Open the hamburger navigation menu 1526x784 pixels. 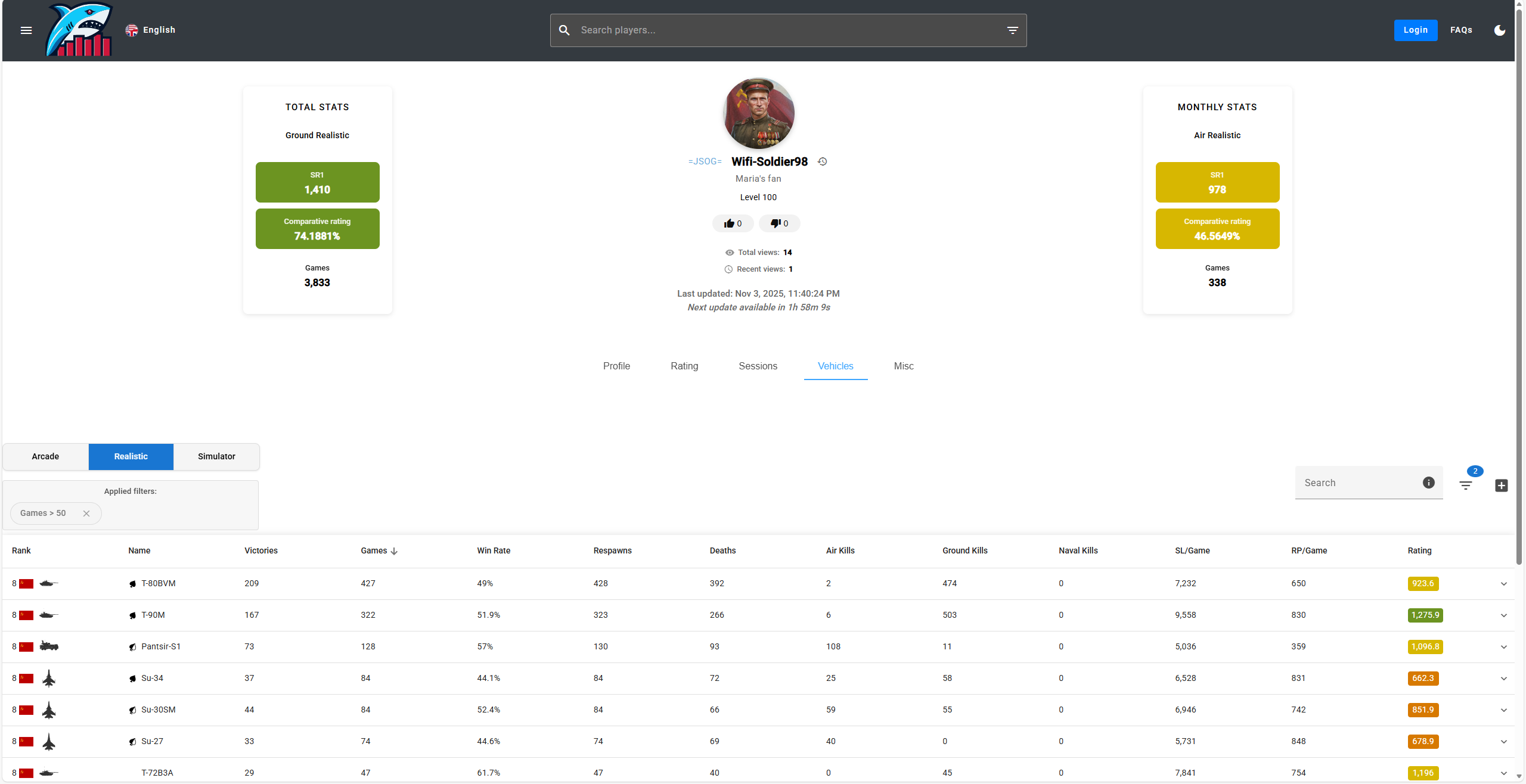[x=26, y=30]
